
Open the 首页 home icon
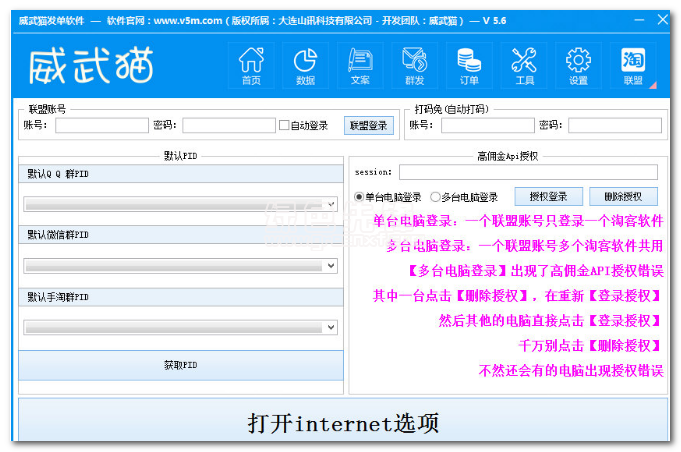251,66
